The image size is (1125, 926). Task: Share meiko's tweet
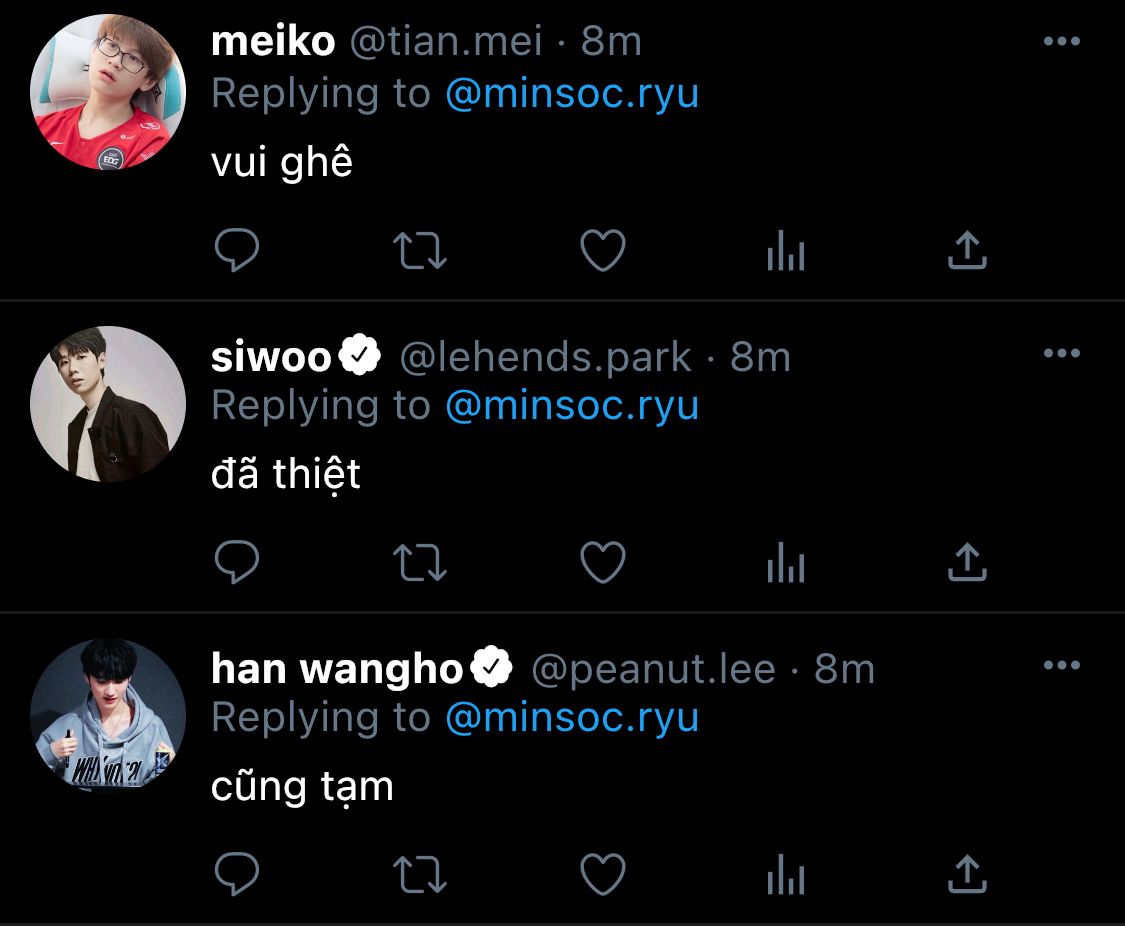[967, 250]
